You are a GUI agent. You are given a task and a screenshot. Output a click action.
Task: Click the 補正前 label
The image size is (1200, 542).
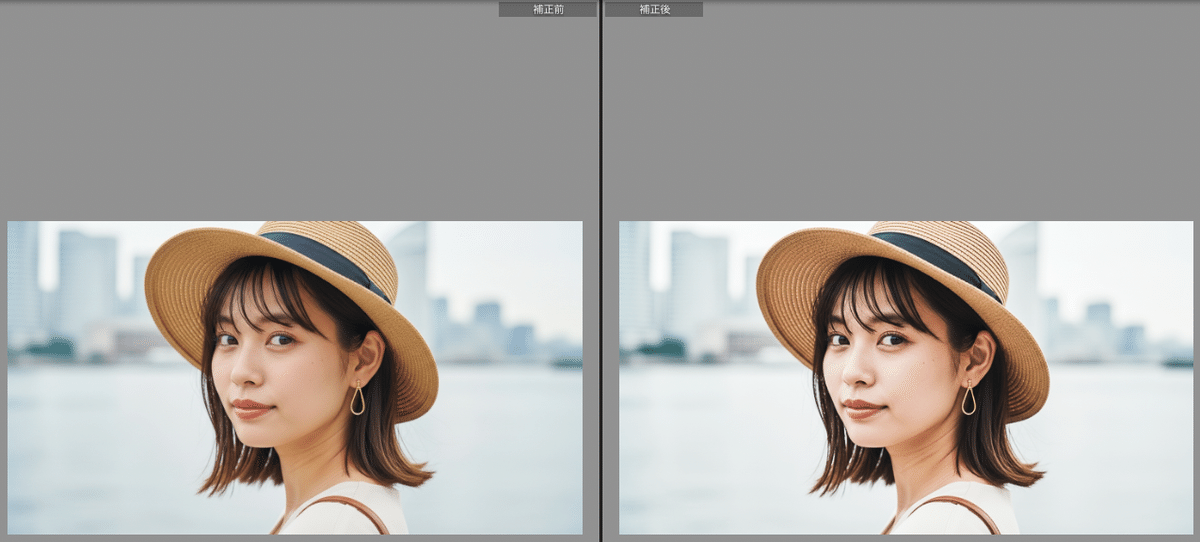tap(547, 9)
